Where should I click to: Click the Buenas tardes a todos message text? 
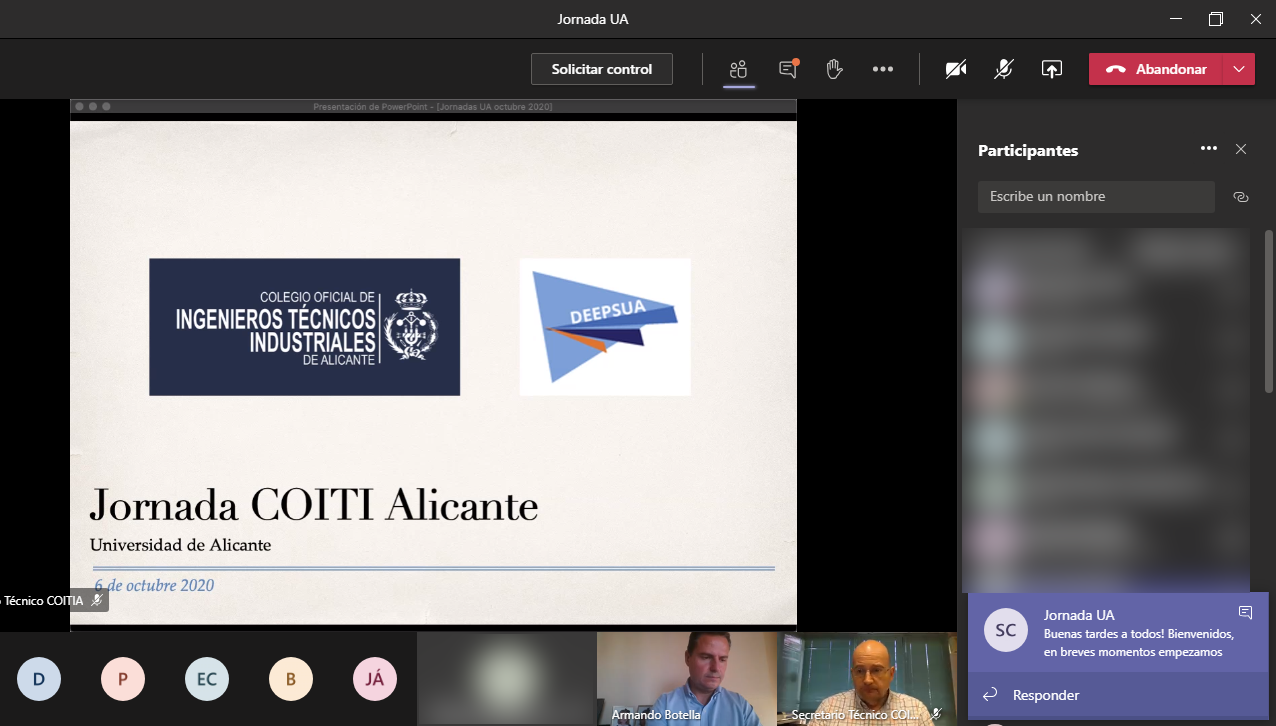1139,643
